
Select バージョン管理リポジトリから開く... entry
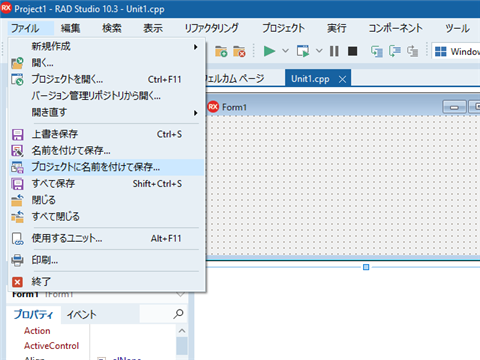[106, 96]
